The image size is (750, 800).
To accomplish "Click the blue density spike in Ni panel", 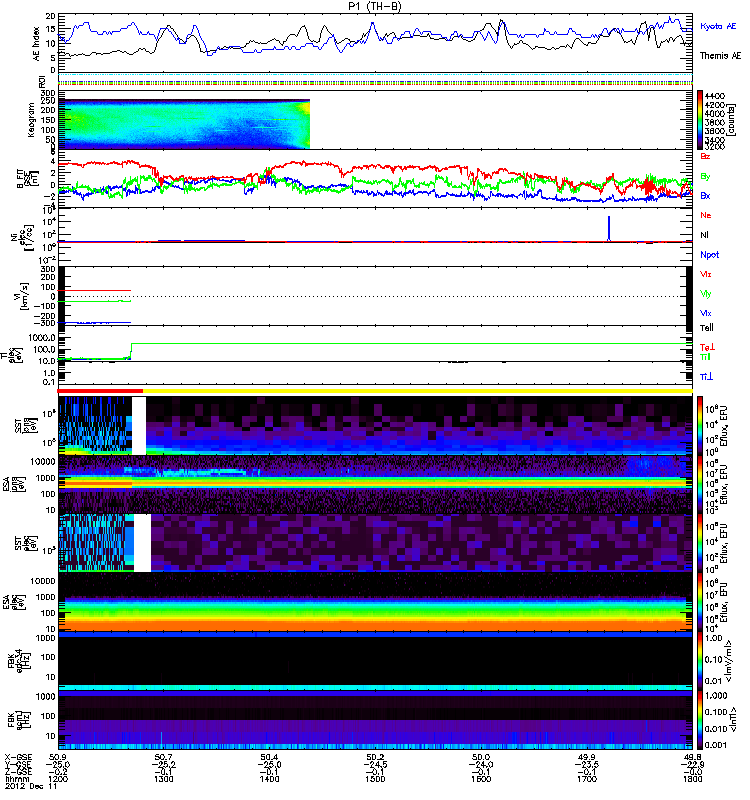I will tap(609, 228).
